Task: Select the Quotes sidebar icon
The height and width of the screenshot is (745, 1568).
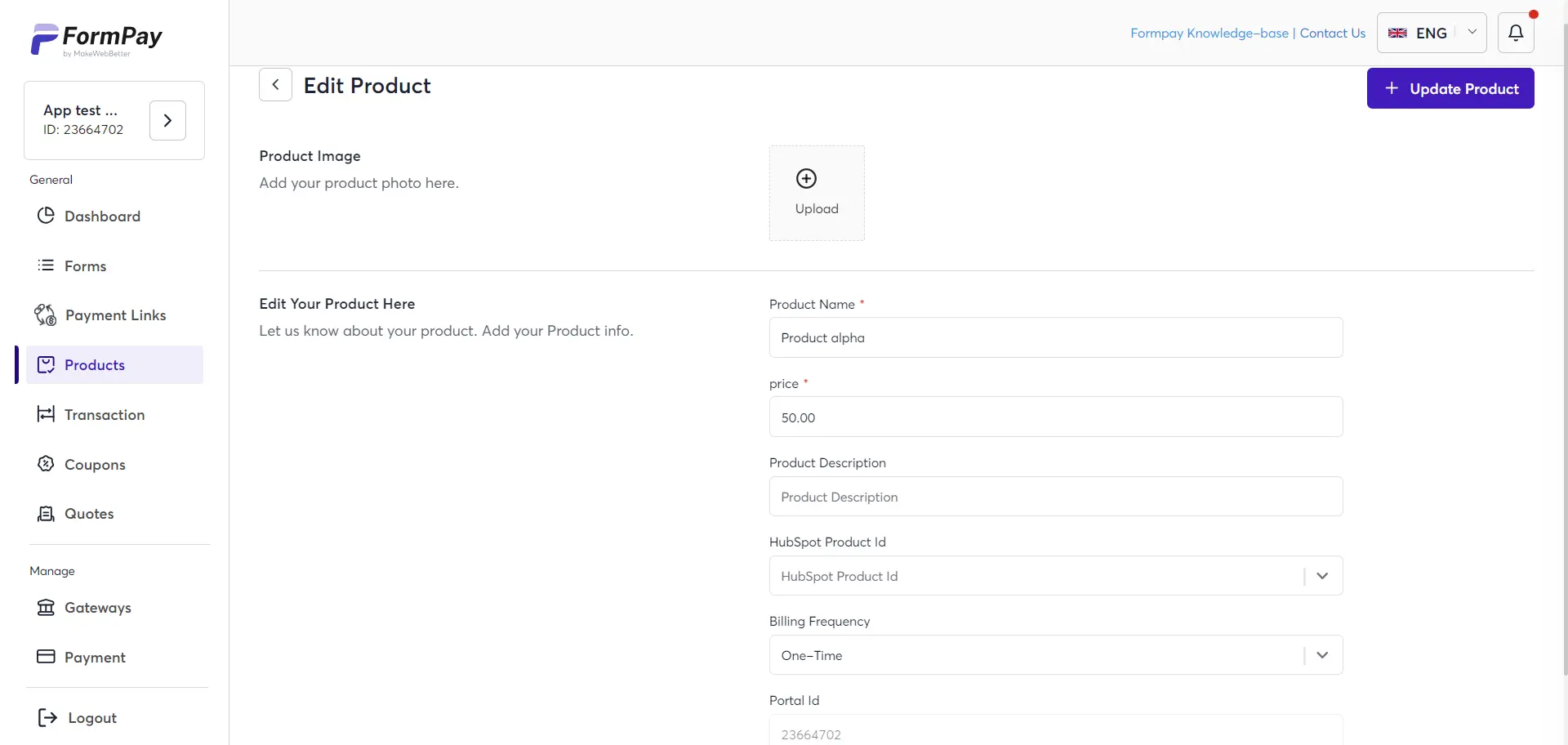Action: [x=47, y=514]
